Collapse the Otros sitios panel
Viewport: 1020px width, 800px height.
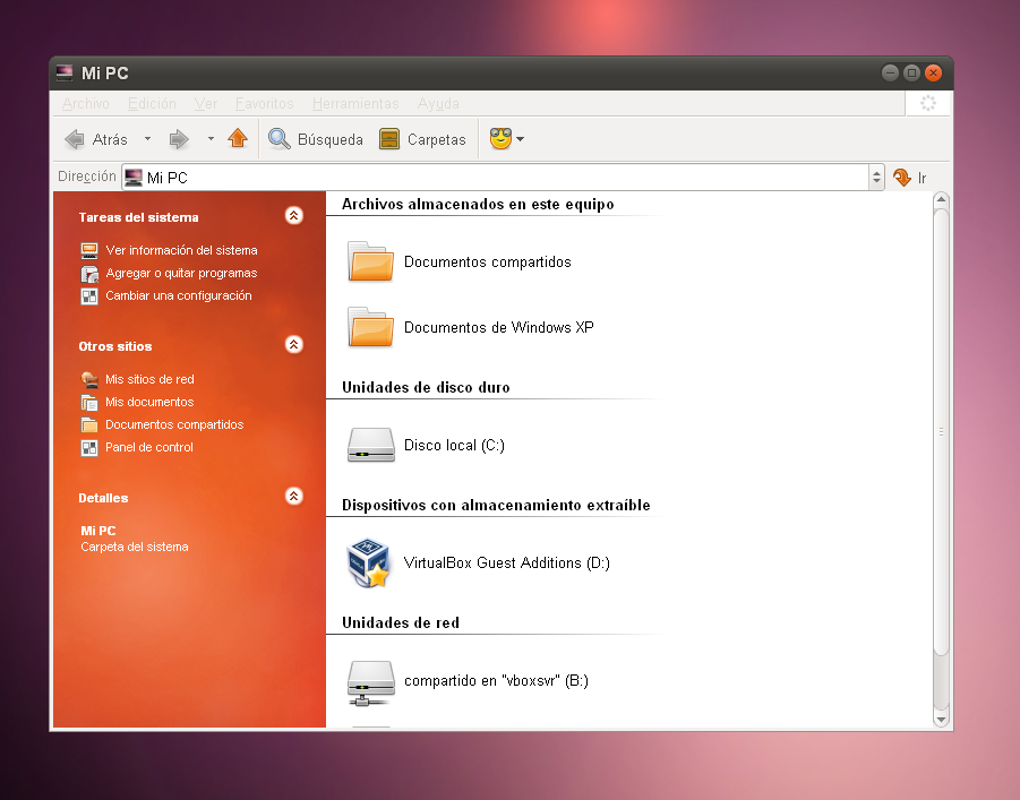click(x=294, y=345)
